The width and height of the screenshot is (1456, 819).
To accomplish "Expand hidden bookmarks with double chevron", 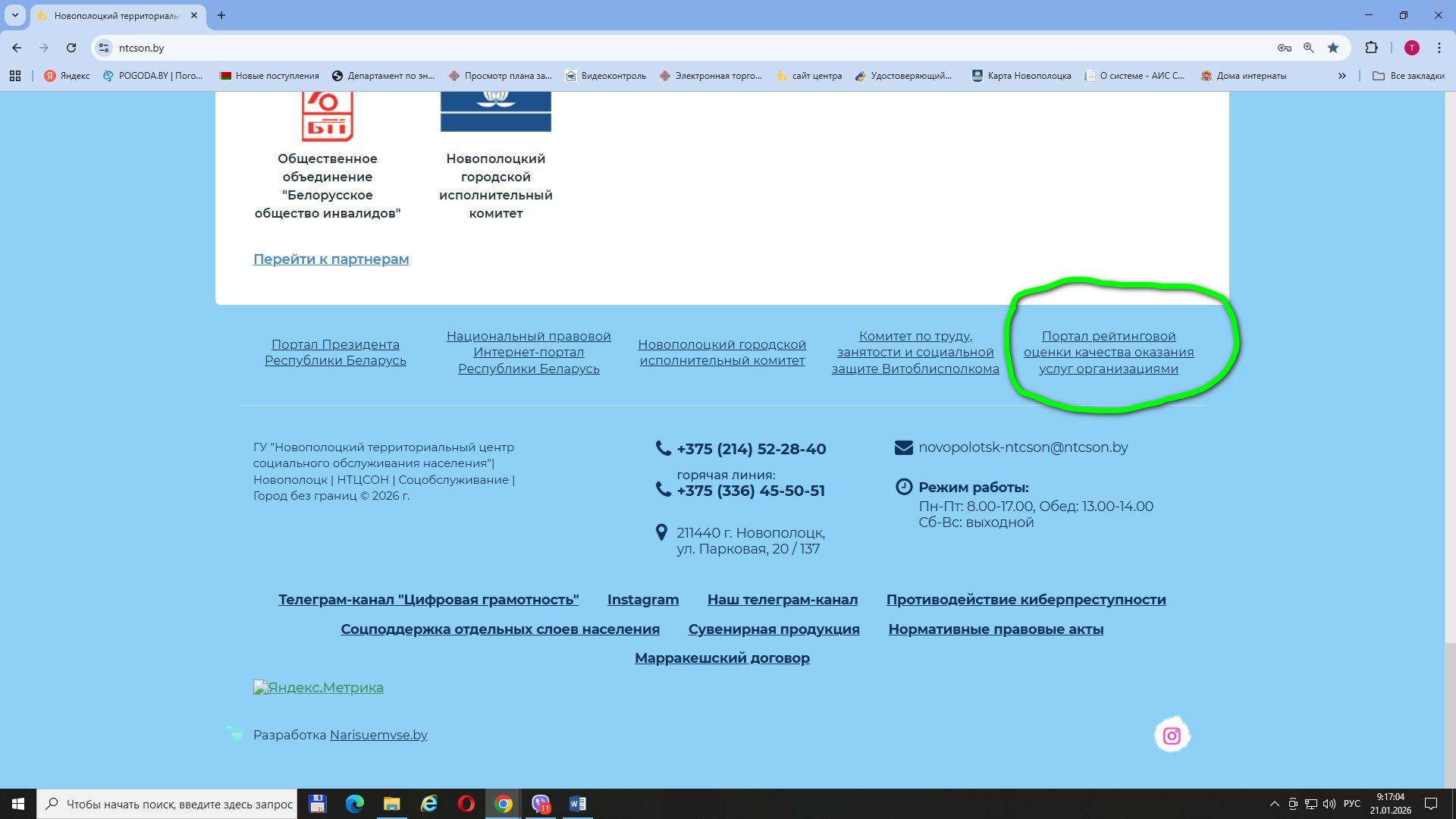I will 1341,76.
